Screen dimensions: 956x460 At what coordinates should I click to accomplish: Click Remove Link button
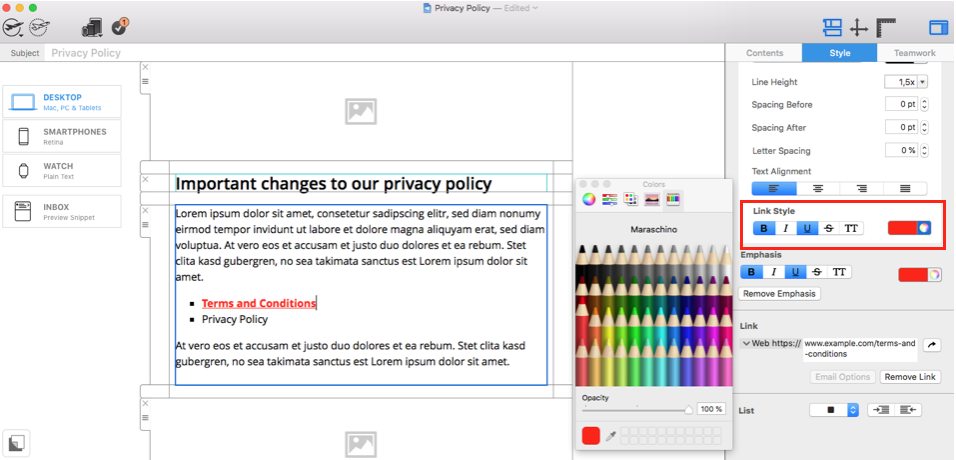pos(910,377)
